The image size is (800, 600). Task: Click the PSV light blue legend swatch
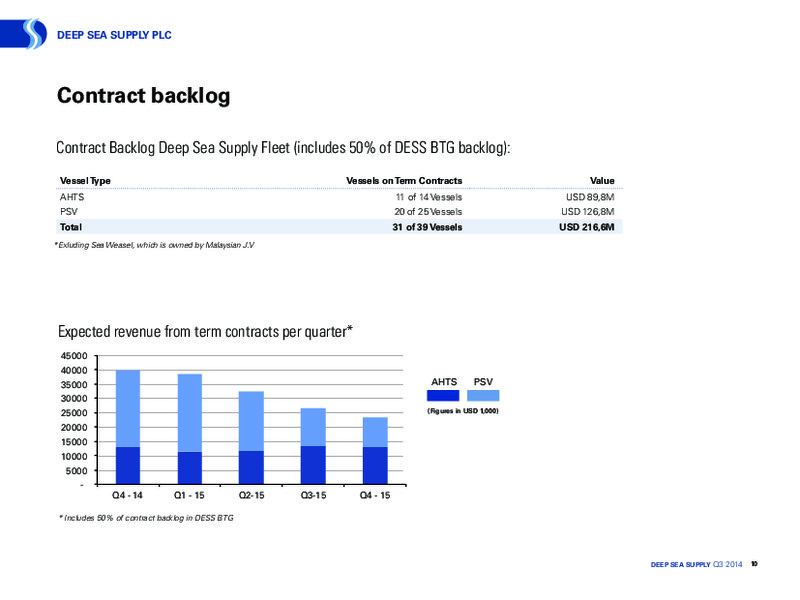click(x=483, y=395)
